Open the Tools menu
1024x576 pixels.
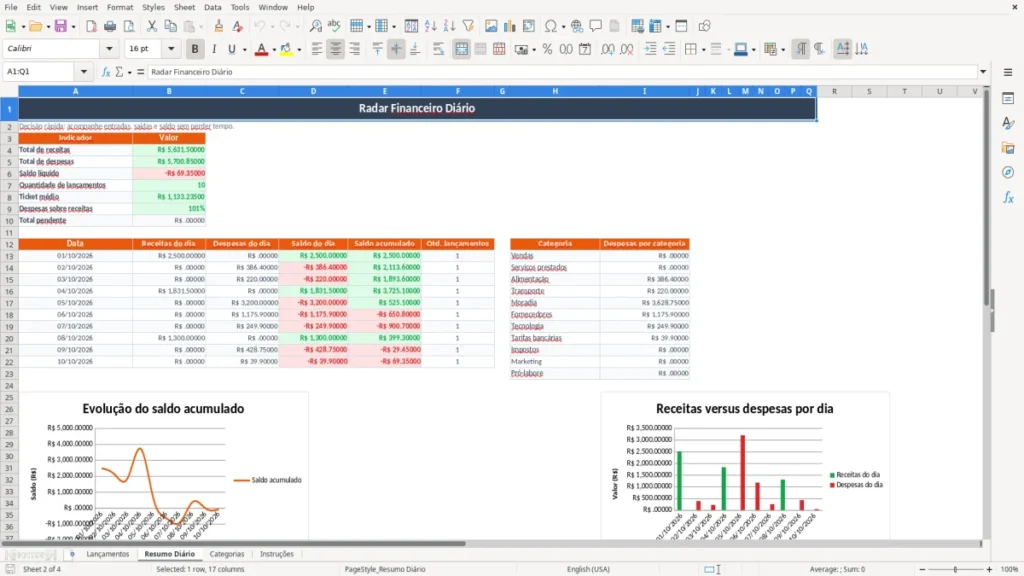pyautogui.click(x=240, y=7)
